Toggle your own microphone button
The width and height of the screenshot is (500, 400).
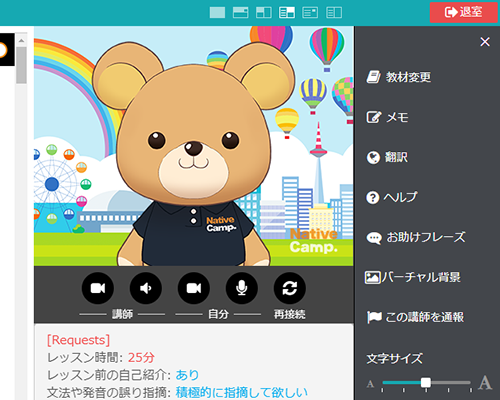(242, 288)
